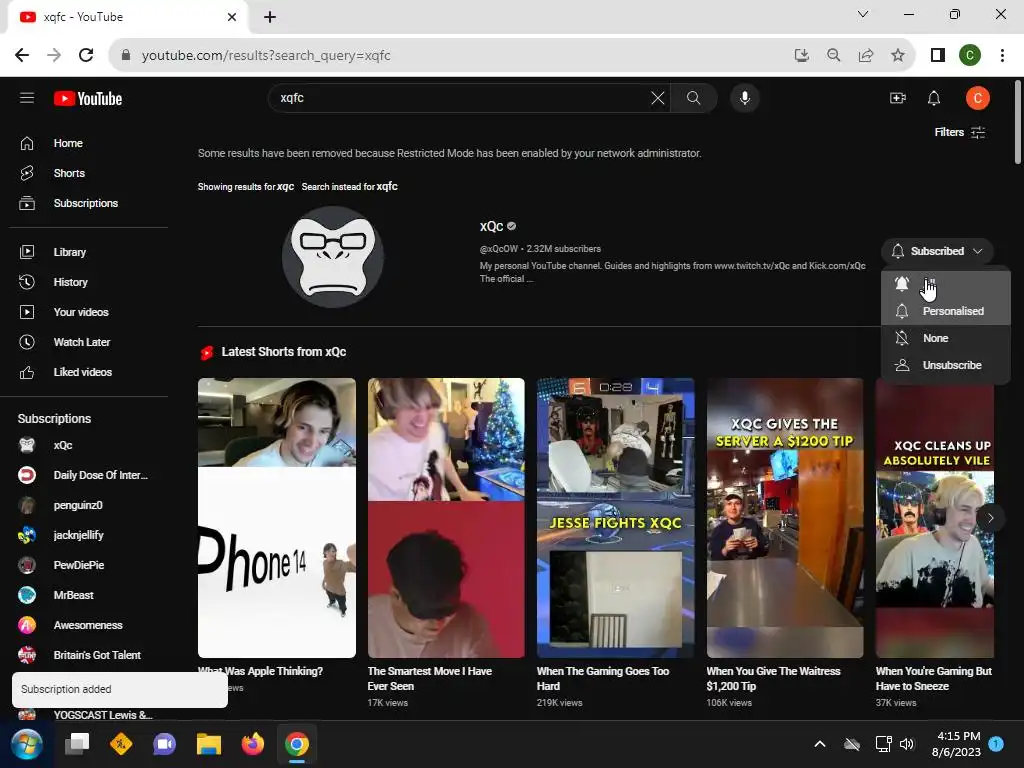Open the xQc channel name link
Screen dimensions: 1024x768
click(492, 227)
